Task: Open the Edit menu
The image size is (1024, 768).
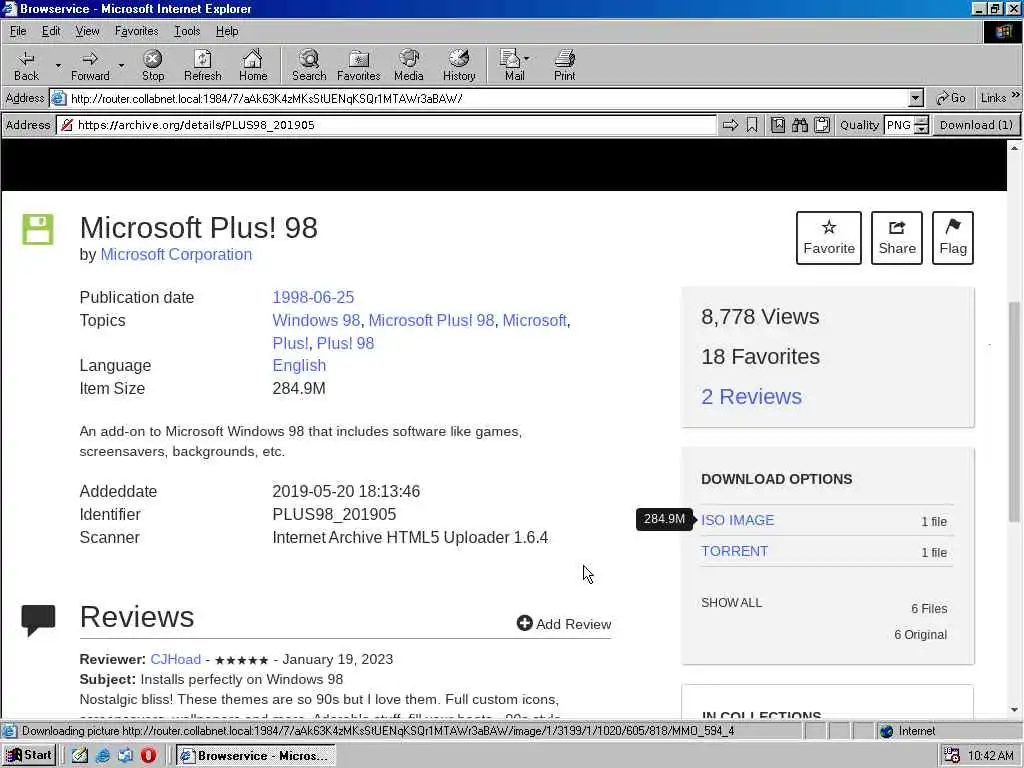Action: coord(51,31)
